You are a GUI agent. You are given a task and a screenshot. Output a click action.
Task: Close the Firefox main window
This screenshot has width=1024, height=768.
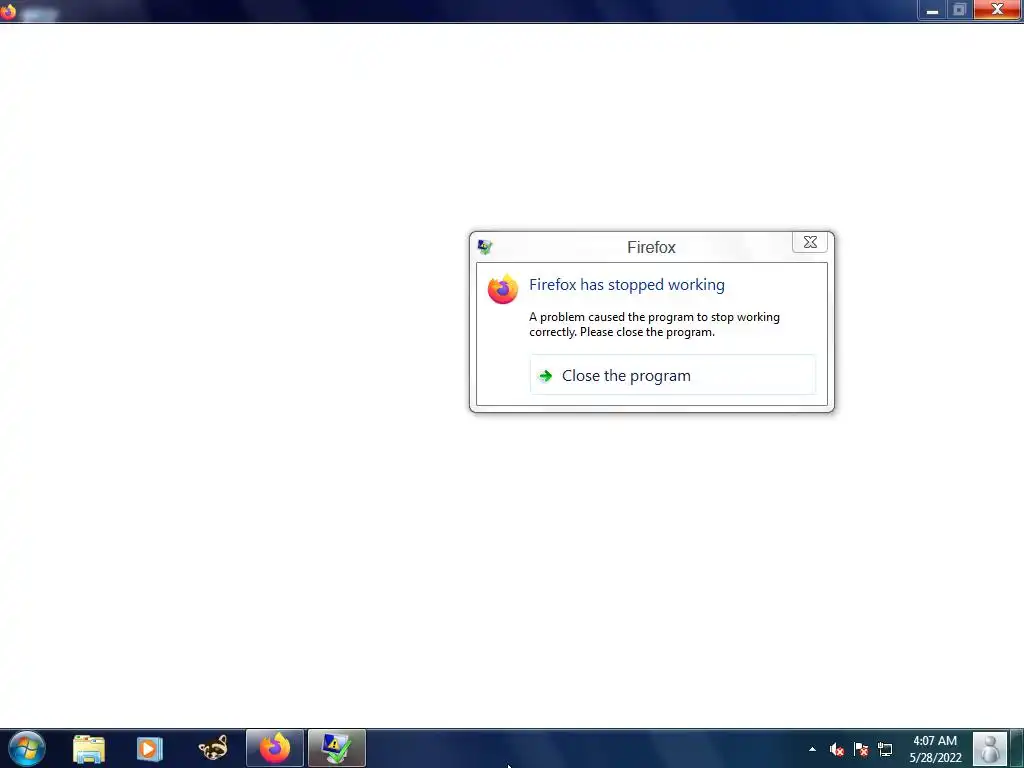tap(997, 9)
